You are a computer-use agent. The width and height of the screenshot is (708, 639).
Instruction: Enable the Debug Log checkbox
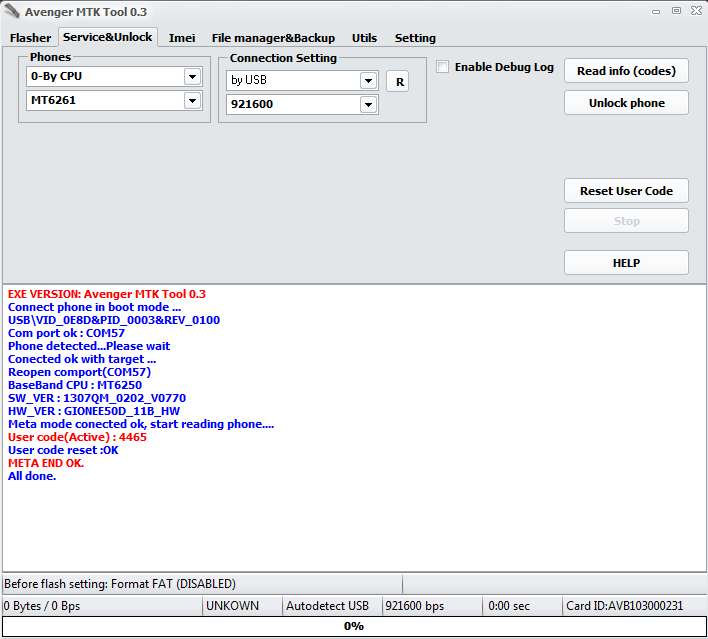(x=442, y=67)
